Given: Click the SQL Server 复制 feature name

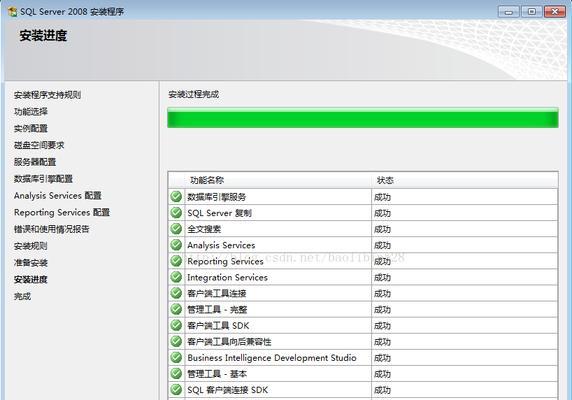Looking at the screenshot, I should coord(219,213).
